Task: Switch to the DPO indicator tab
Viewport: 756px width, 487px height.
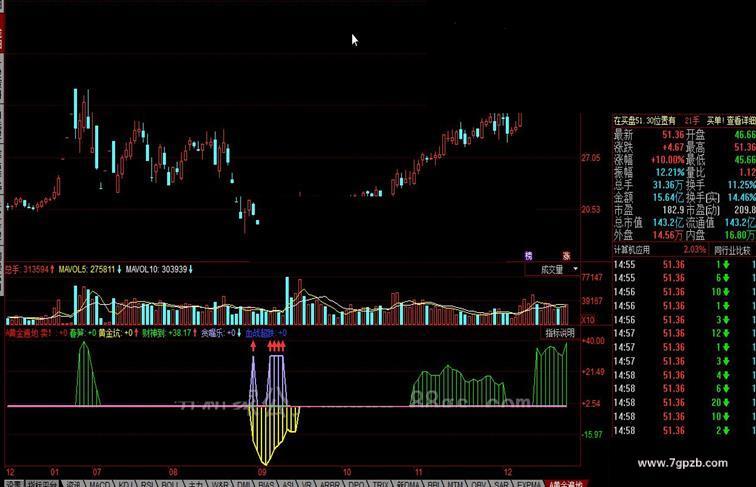Action: [x=356, y=484]
